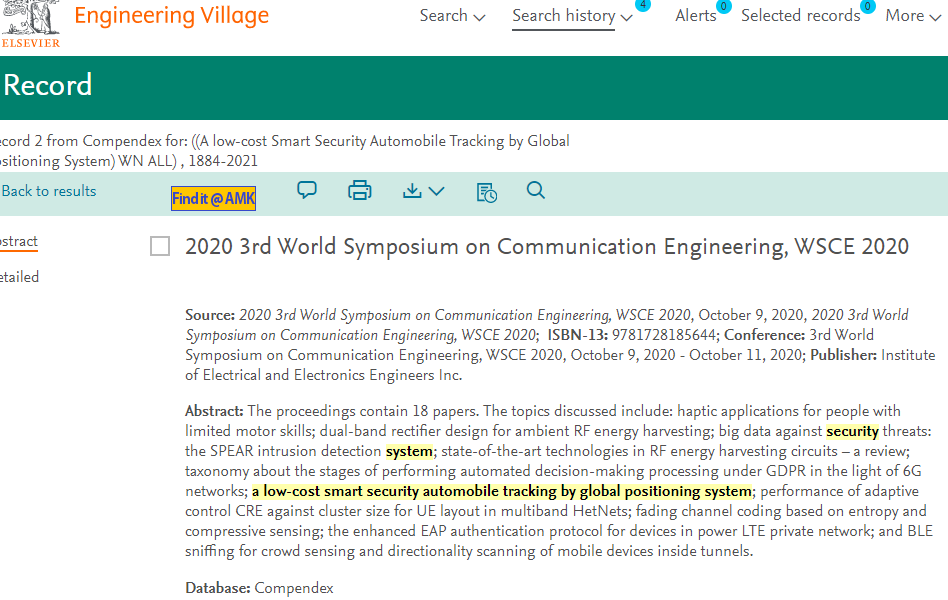Click the Selected records badge count 0
The width and height of the screenshot is (948, 600).
pos(868,6)
